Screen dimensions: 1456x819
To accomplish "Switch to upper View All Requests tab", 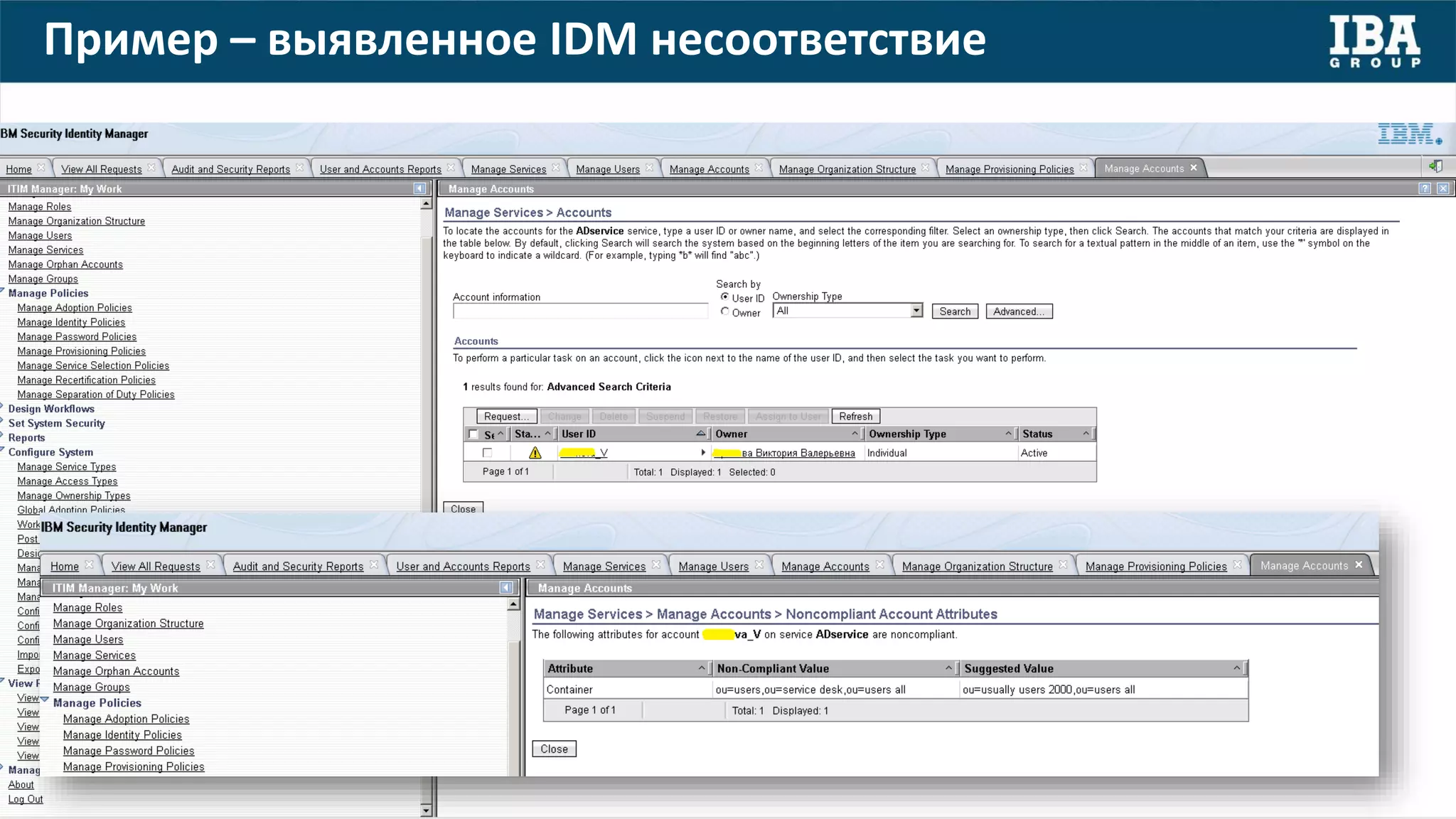I will click(101, 169).
